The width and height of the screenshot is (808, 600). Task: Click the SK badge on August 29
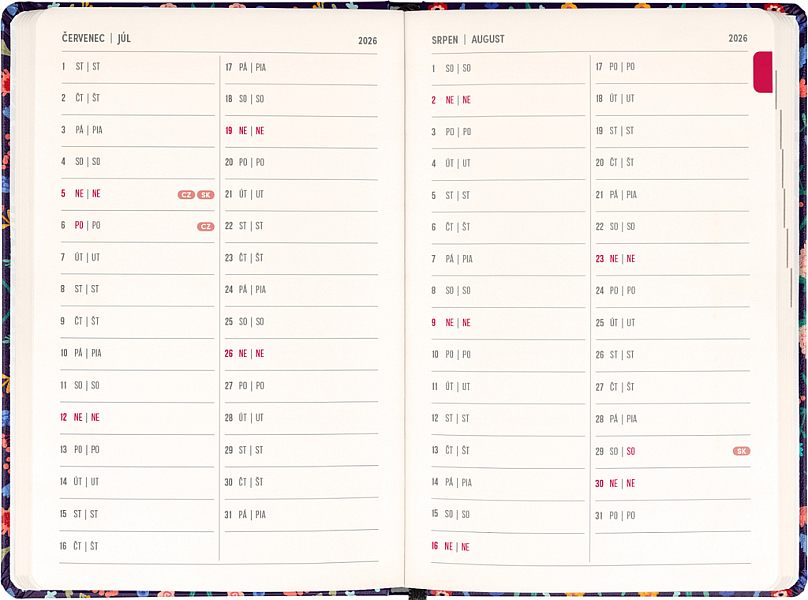point(741,451)
